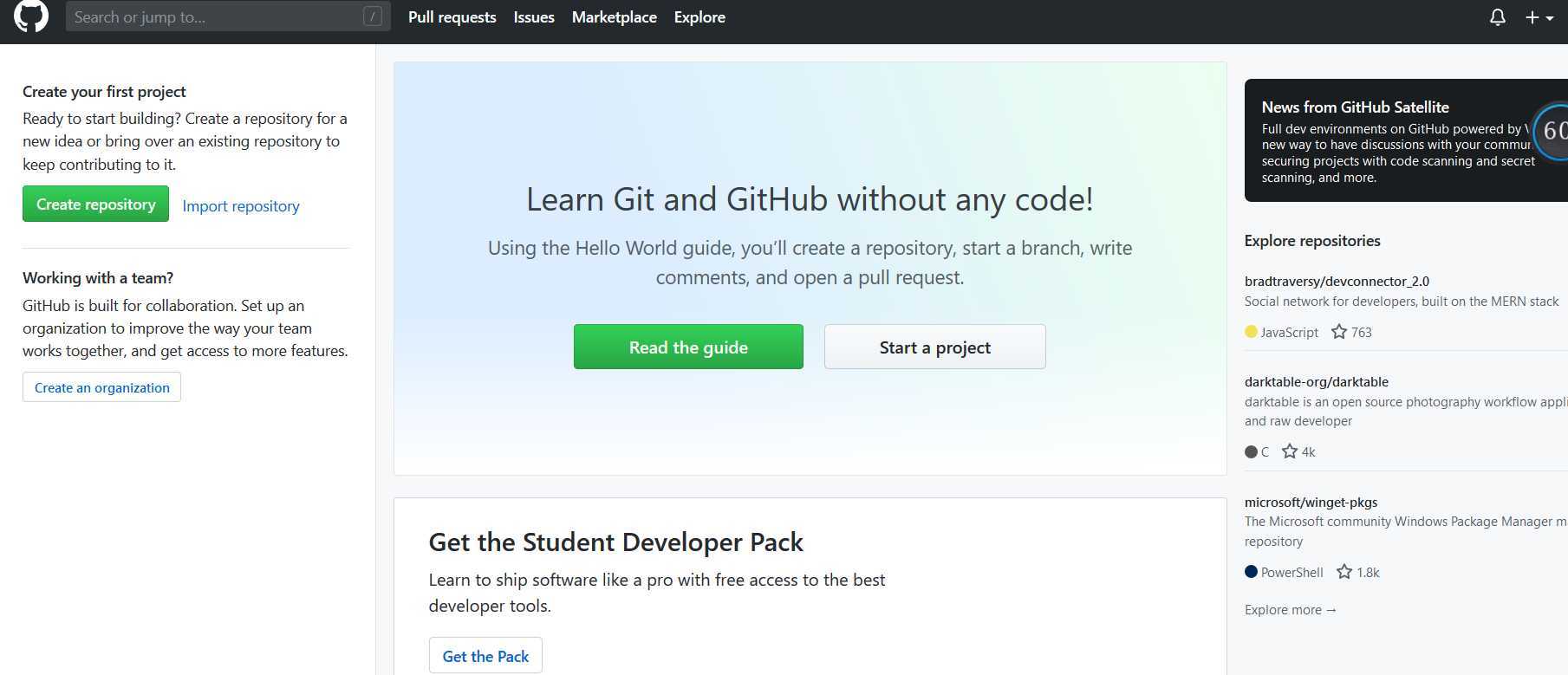Screen dimensions: 1568x675
Task: Click the PowerShell language label
Action: tap(1291, 572)
